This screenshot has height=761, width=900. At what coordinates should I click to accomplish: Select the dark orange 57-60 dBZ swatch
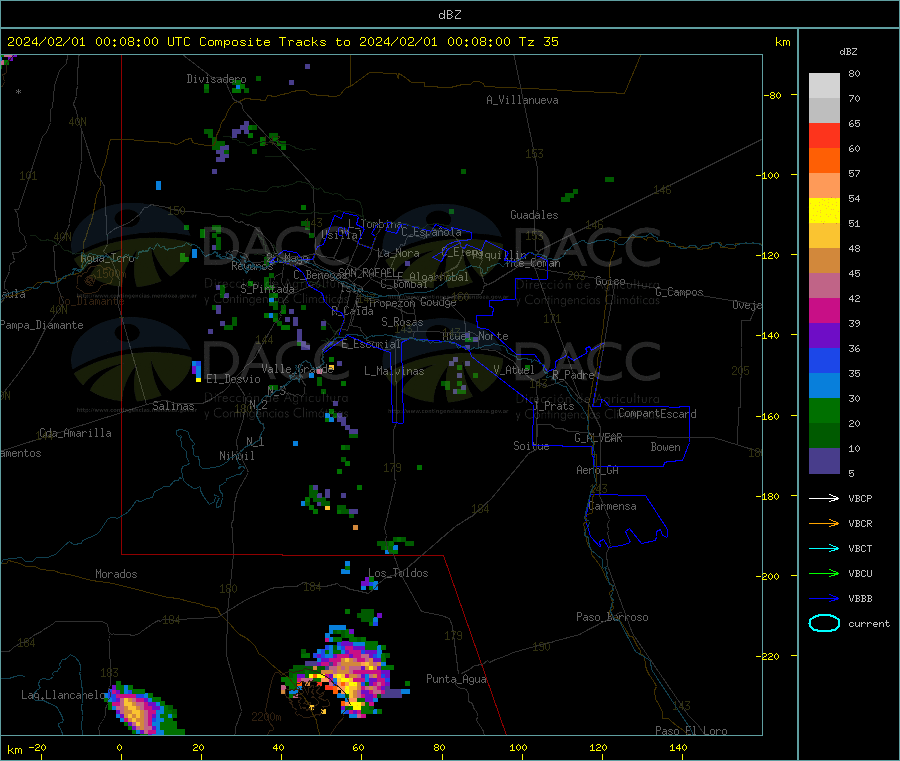pyautogui.click(x=824, y=161)
